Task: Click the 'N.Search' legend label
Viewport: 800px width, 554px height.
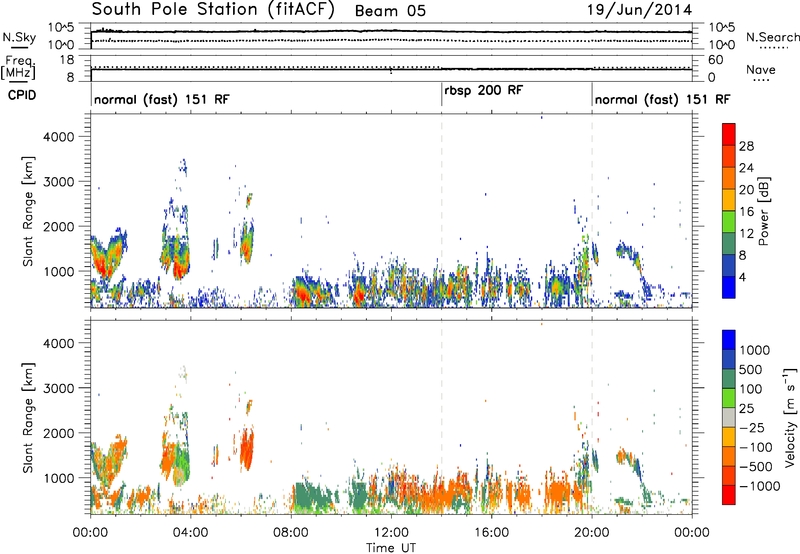Action: [772, 37]
